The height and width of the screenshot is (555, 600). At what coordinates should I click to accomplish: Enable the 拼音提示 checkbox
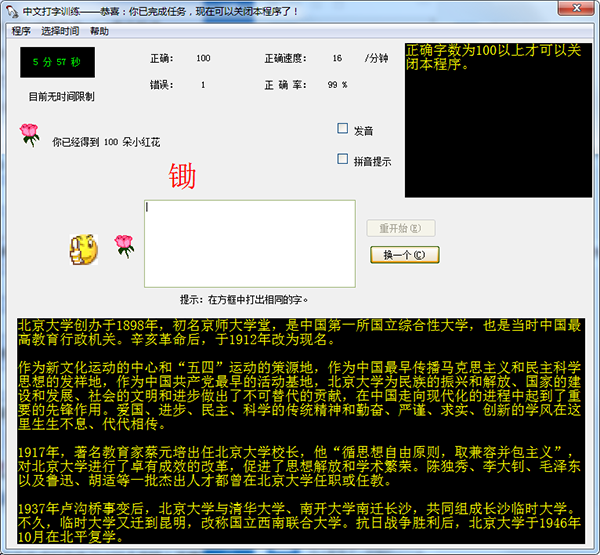coord(342,159)
